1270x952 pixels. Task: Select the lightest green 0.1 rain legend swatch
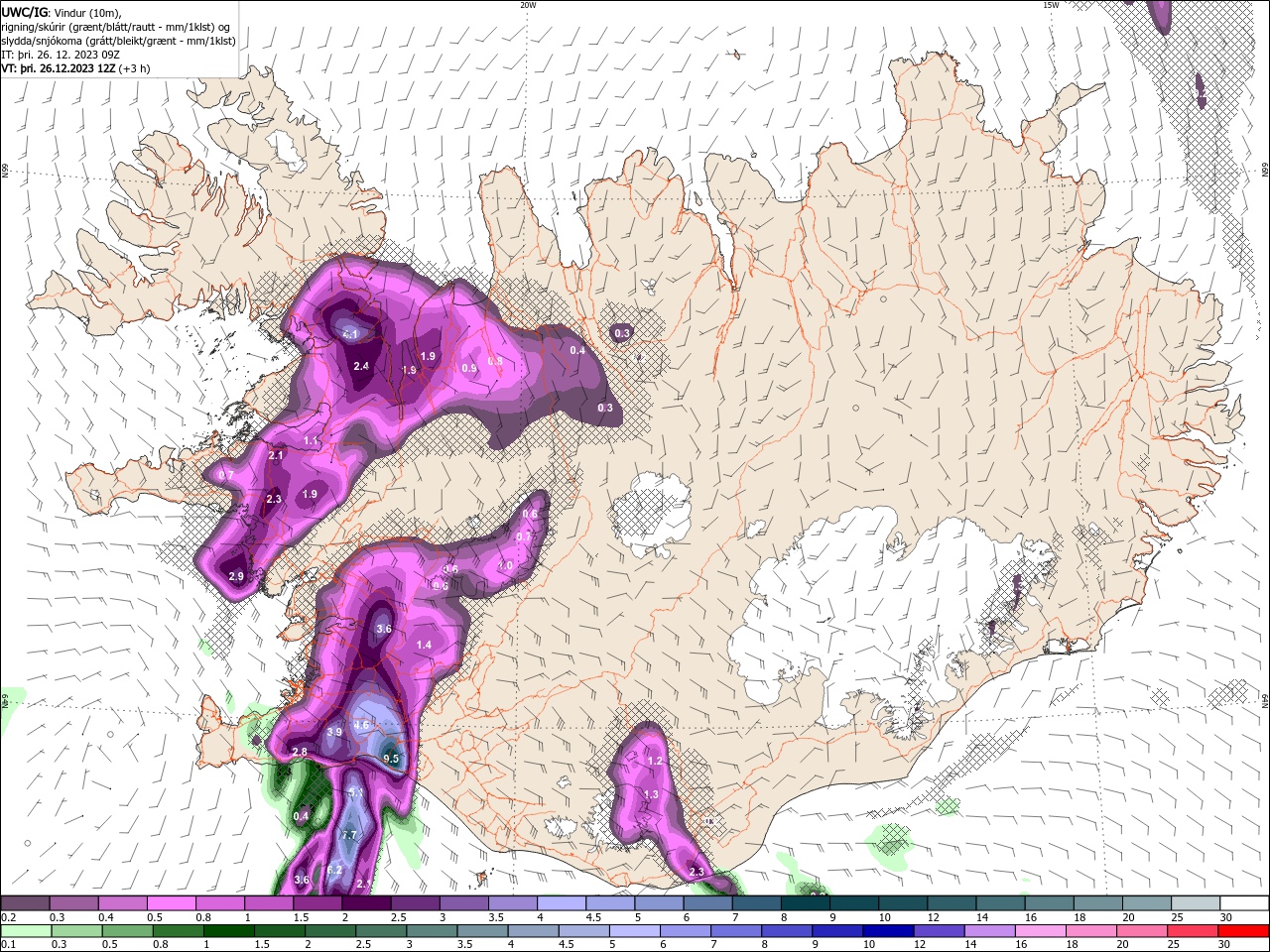coord(25,931)
